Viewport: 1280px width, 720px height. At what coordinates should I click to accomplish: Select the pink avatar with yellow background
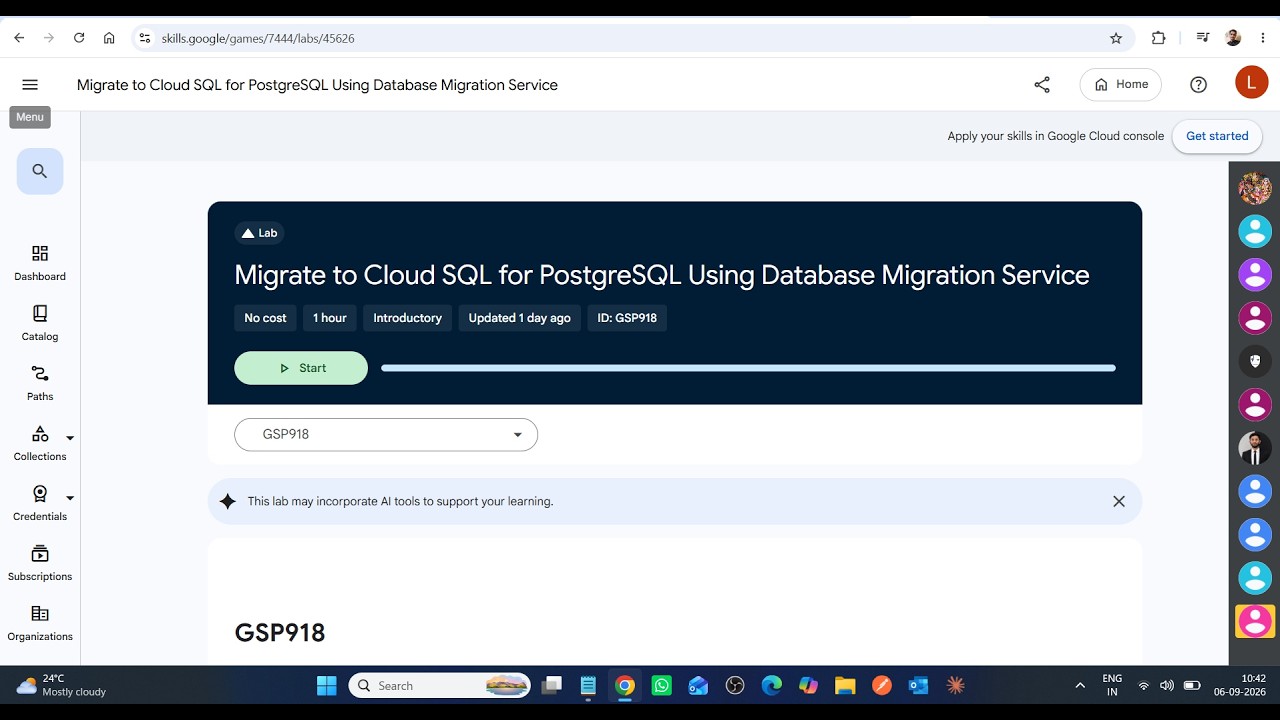pos(1255,621)
